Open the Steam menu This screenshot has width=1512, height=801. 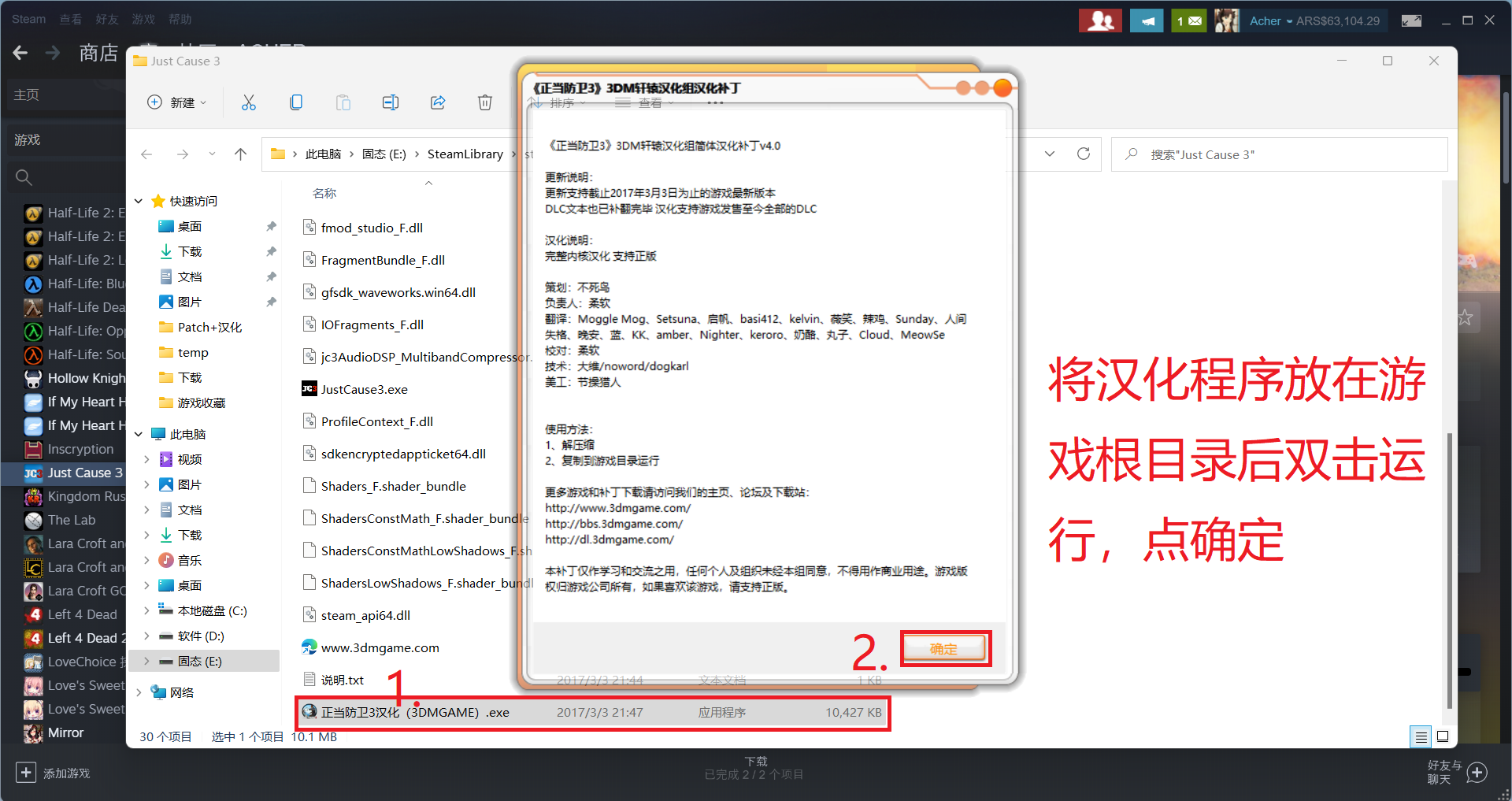(29, 19)
